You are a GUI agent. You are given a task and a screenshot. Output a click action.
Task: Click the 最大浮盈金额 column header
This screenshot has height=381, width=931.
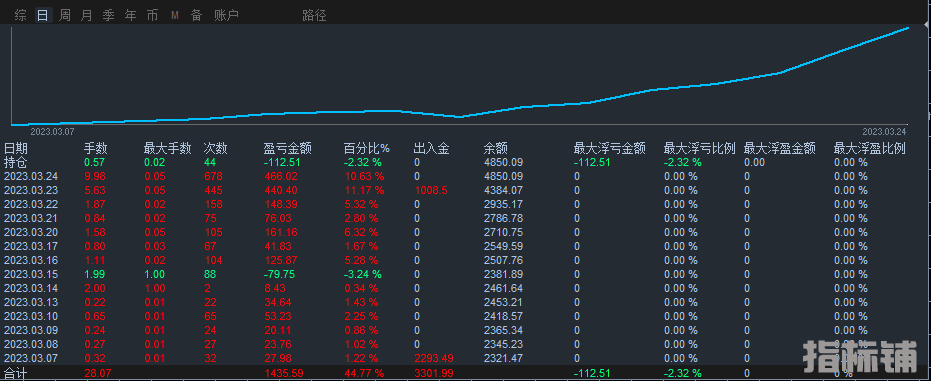(780, 148)
